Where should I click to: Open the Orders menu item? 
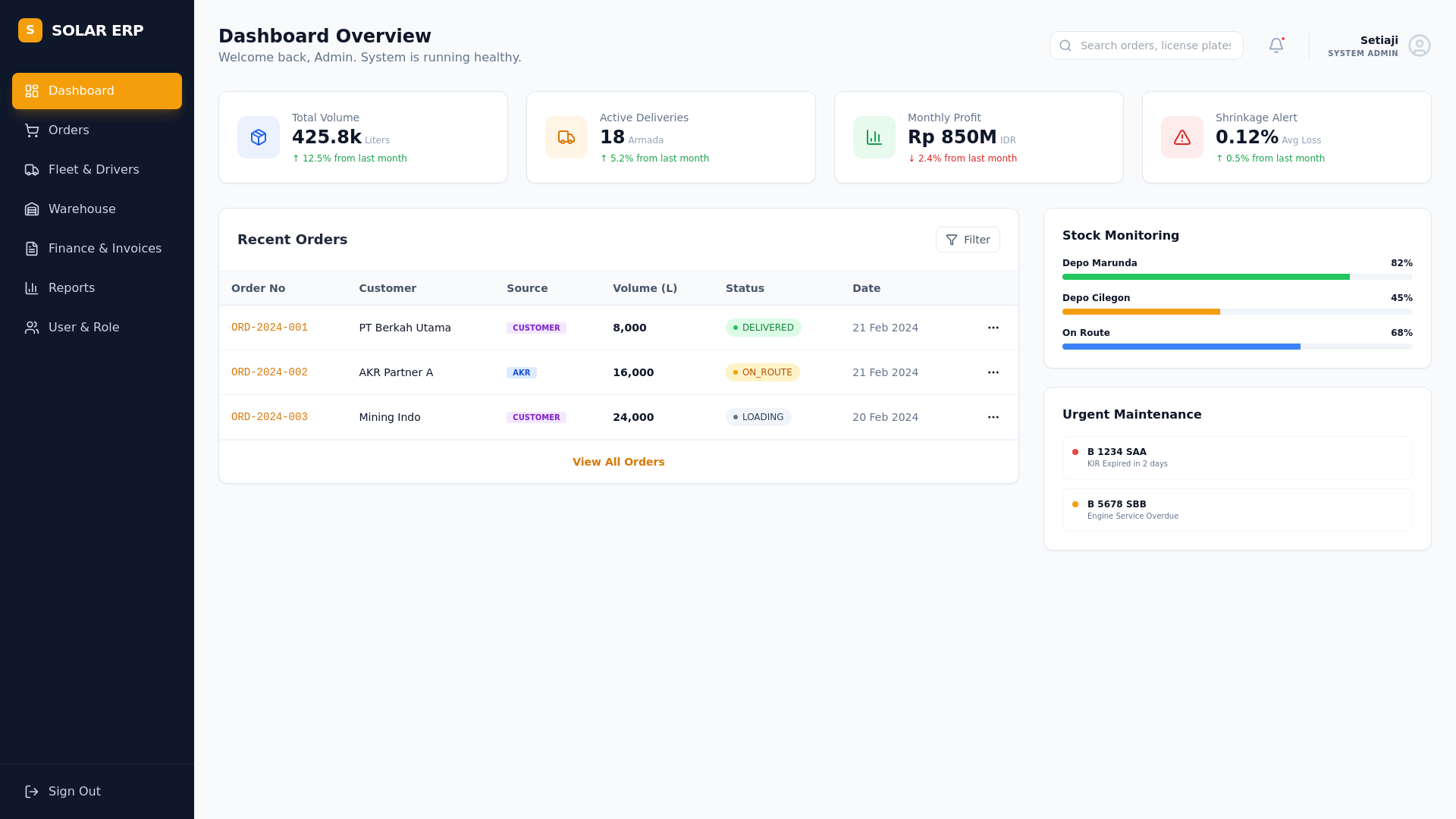(x=97, y=130)
